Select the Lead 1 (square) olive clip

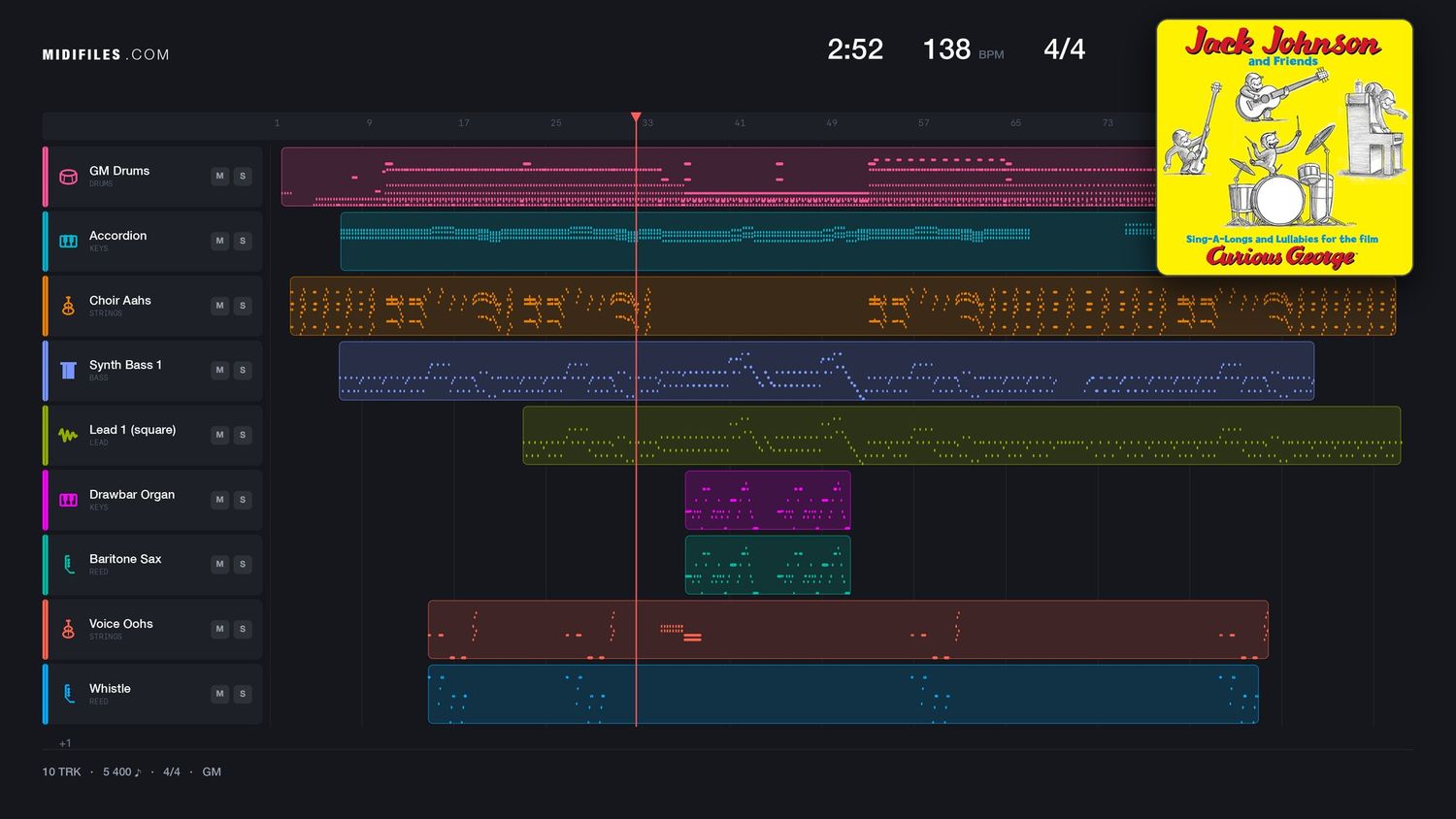(x=962, y=436)
